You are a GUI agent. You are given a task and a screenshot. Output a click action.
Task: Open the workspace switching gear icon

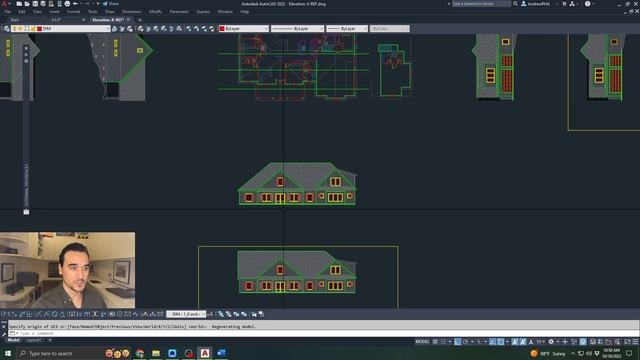tap(551, 342)
